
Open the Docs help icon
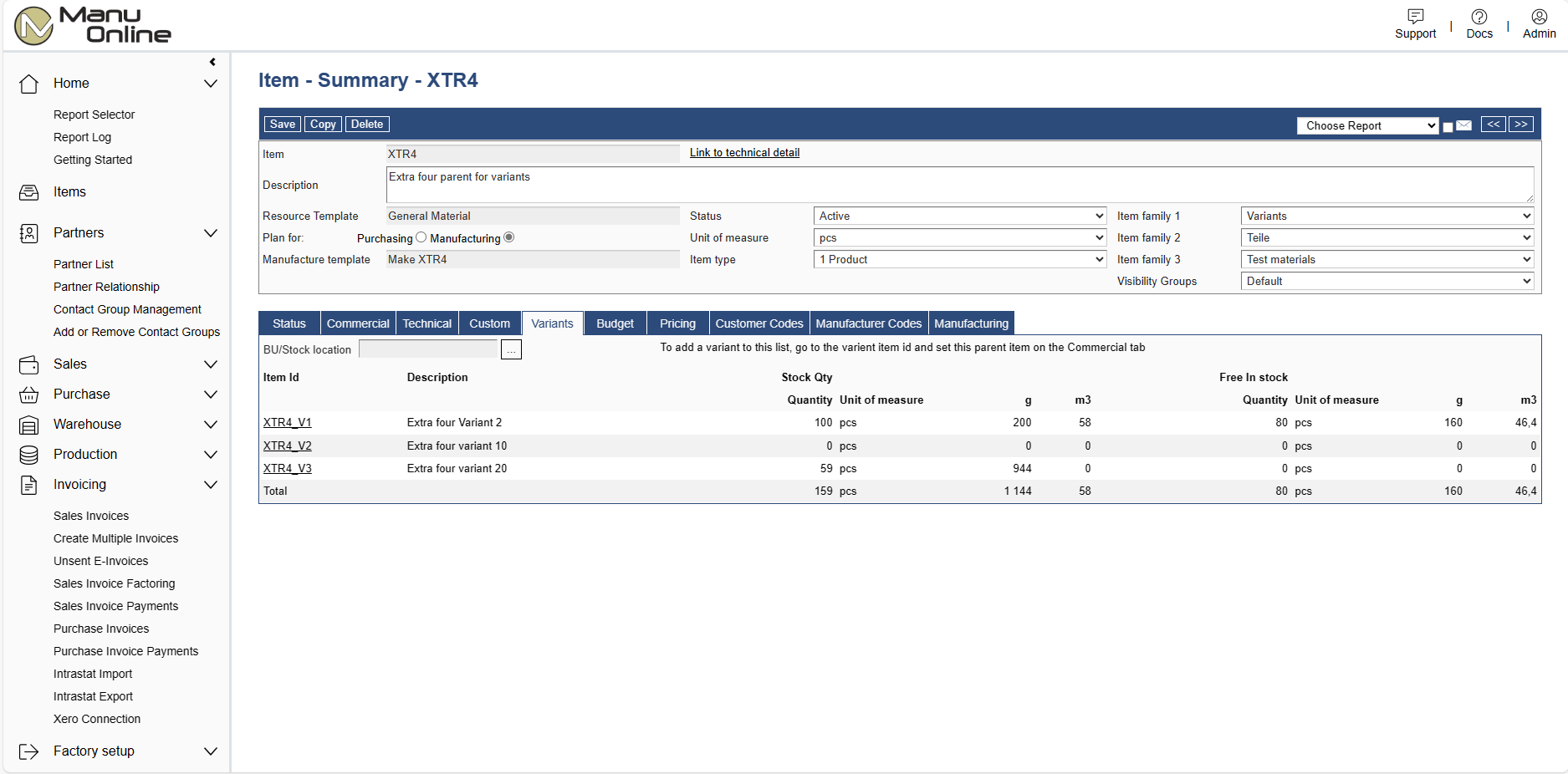point(1479,17)
